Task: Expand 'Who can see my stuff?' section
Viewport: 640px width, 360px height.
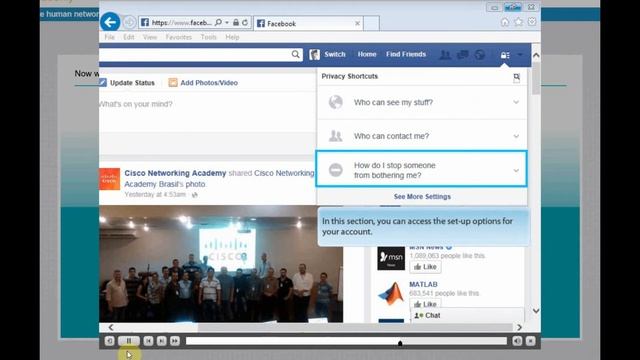Action: [422, 102]
